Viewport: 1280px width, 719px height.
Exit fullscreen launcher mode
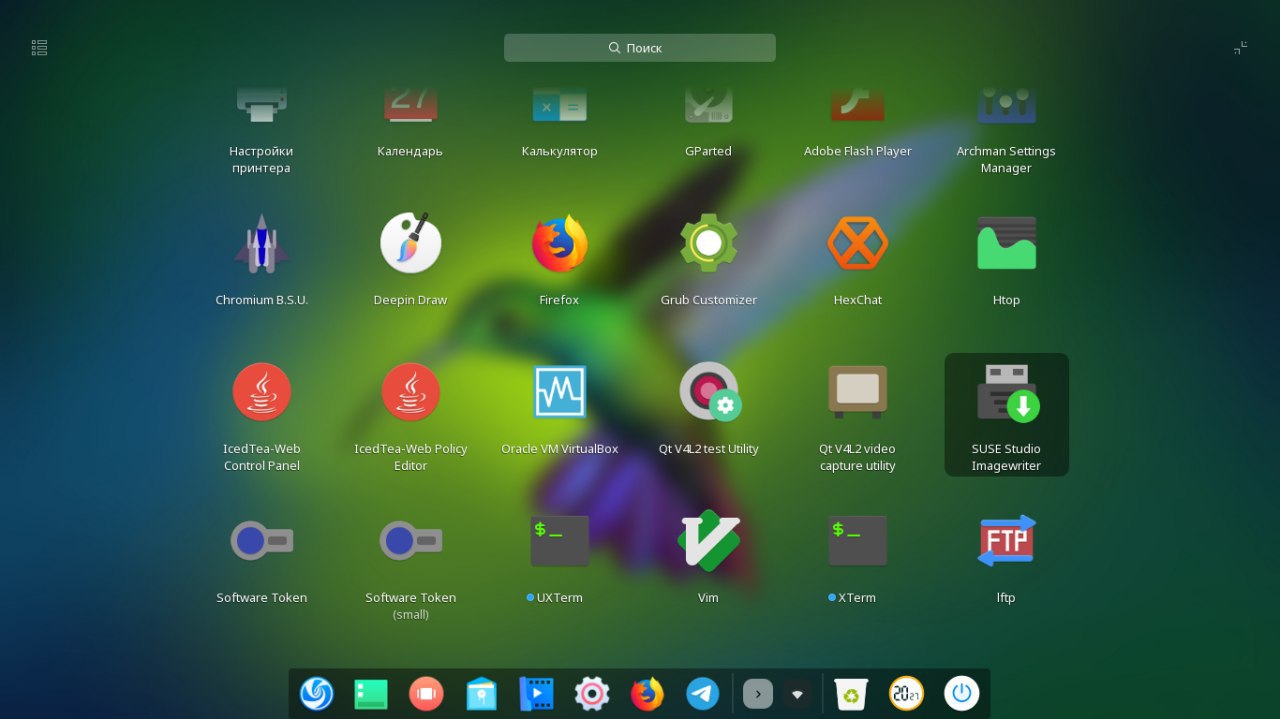1240,47
